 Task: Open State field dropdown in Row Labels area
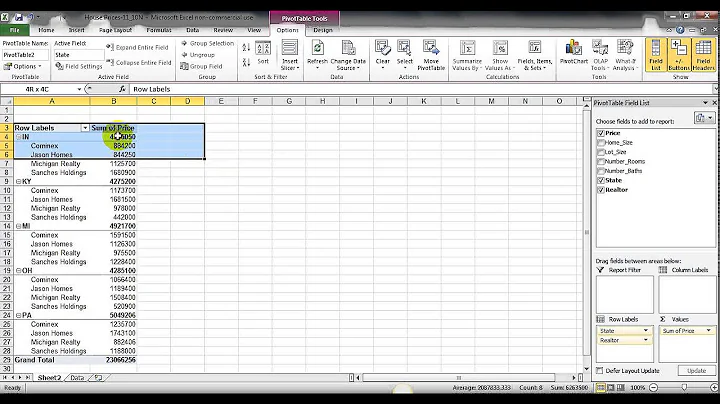(x=646, y=331)
